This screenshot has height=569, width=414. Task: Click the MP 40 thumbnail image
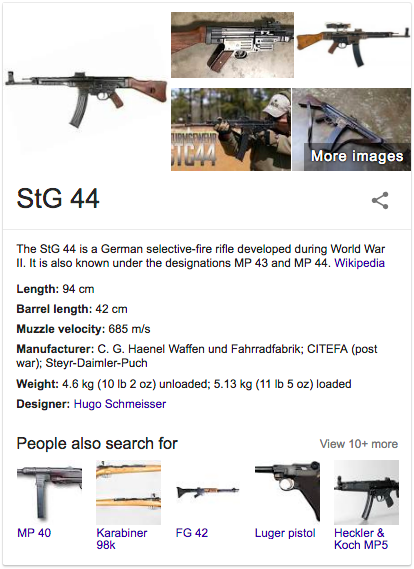(x=49, y=492)
